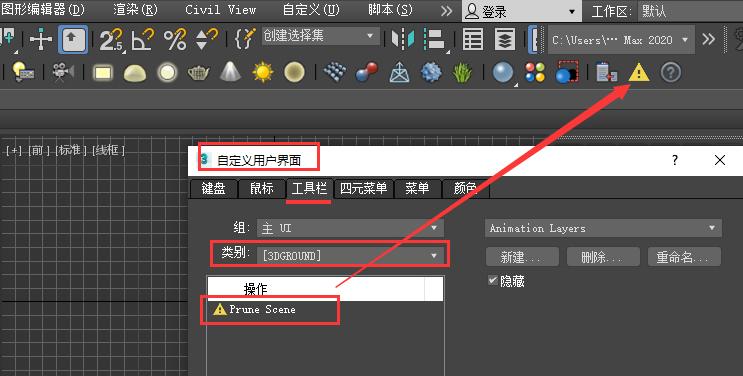Open the Civil View menu
The height and width of the screenshot is (376, 743).
pos(220,9)
